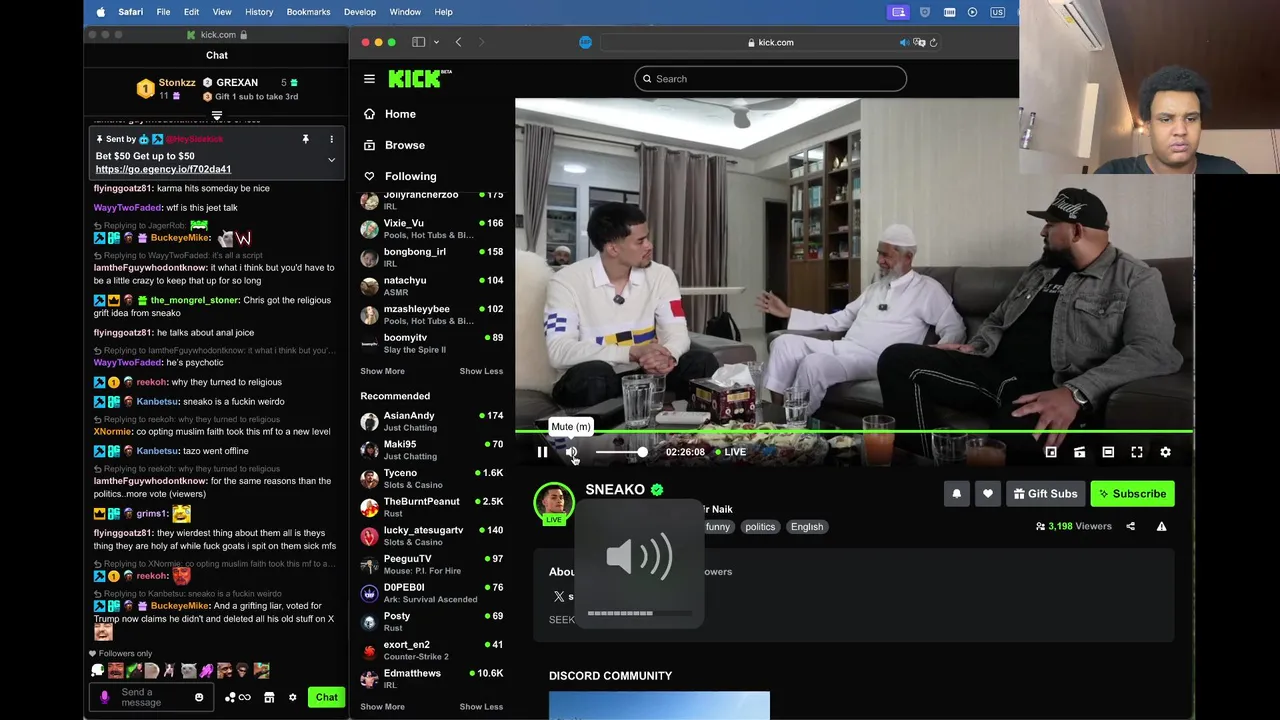Click the green video progress bar
Viewport: 1280px width, 720px height.
tap(854, 431)
